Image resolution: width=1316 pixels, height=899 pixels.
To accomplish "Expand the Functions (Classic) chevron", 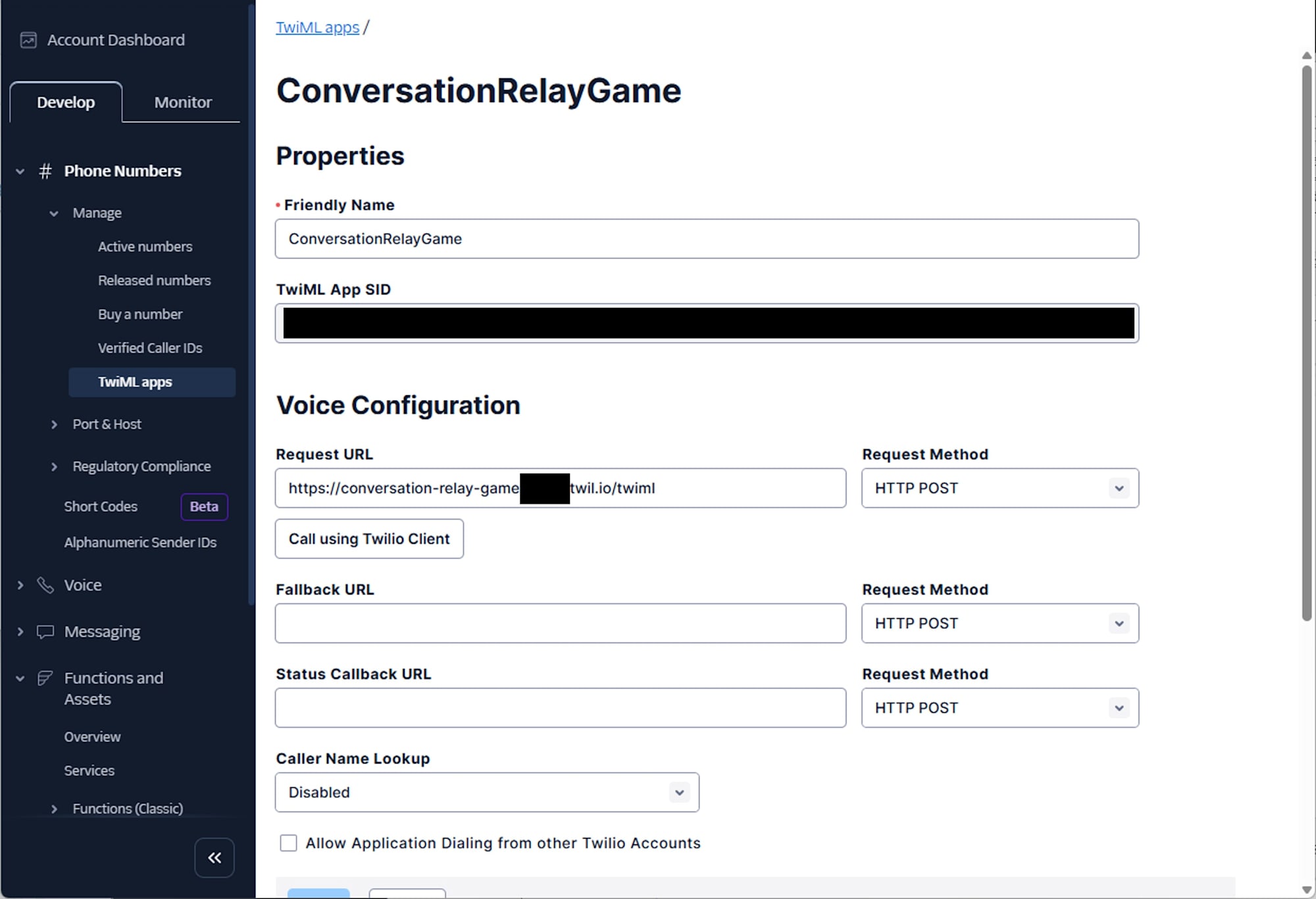I will [54, 809].
